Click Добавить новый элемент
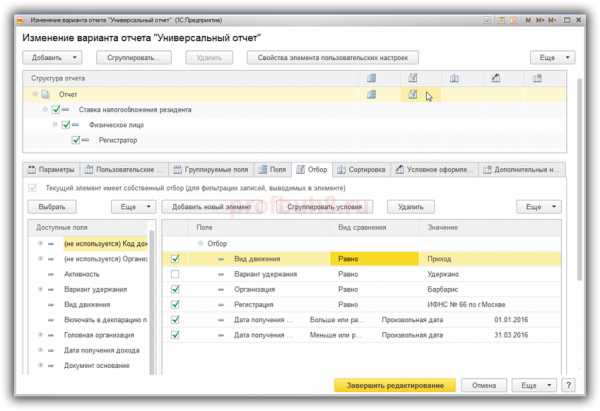Viewport: 600px width, 411px height. click(212, 207)
